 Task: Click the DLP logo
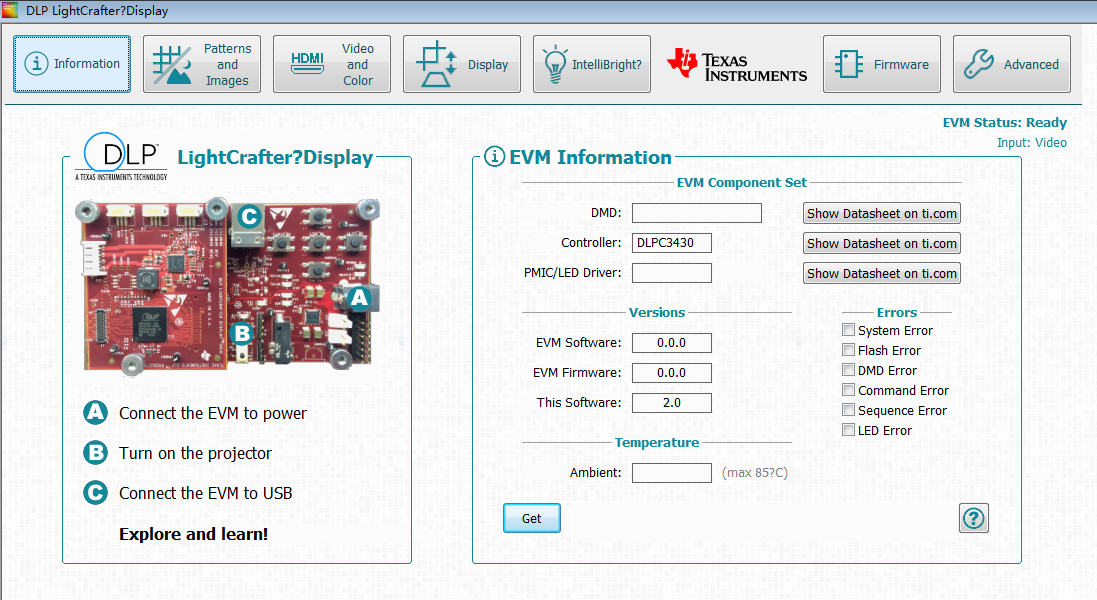coord(121,157)
